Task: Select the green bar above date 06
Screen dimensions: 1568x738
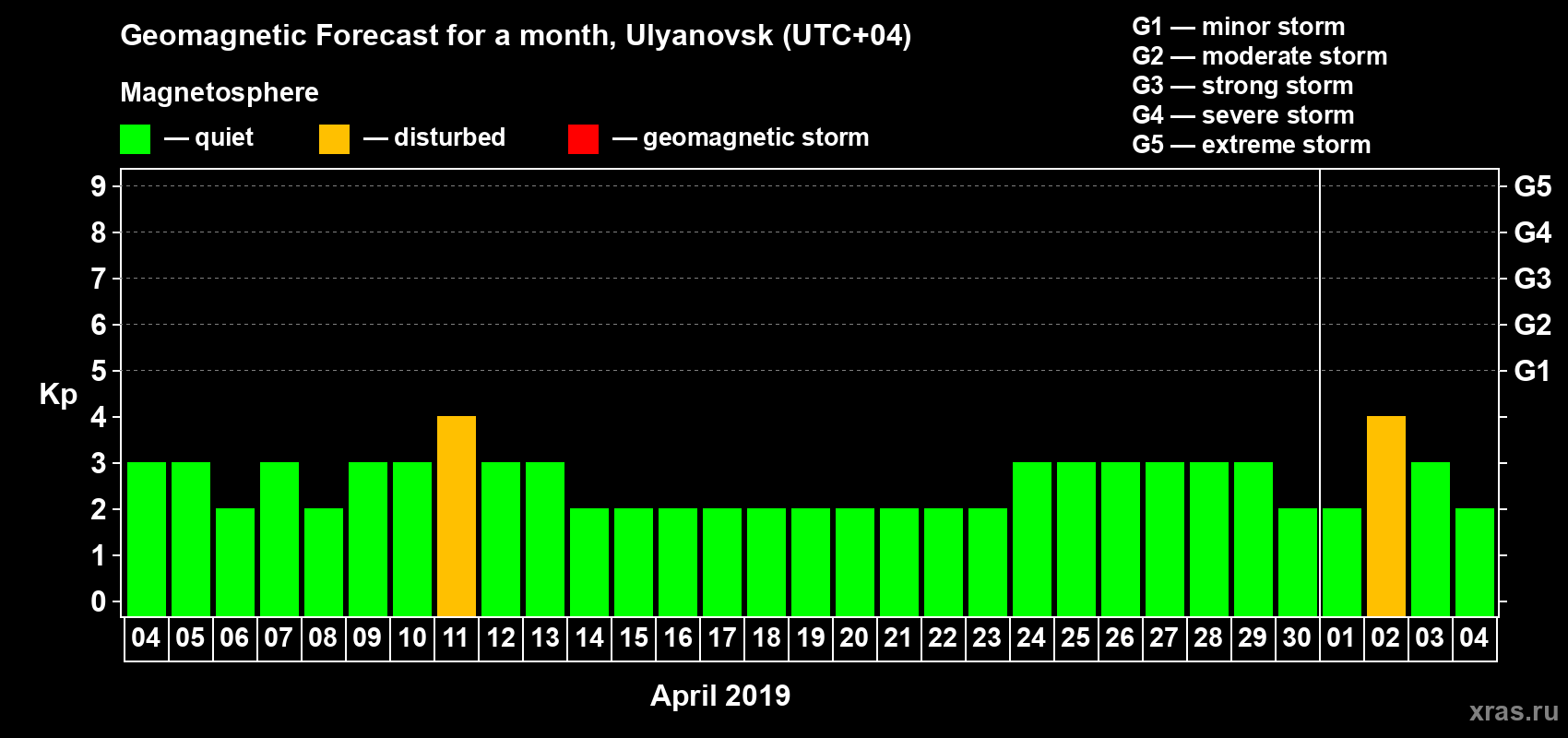Action: (235, 563)
